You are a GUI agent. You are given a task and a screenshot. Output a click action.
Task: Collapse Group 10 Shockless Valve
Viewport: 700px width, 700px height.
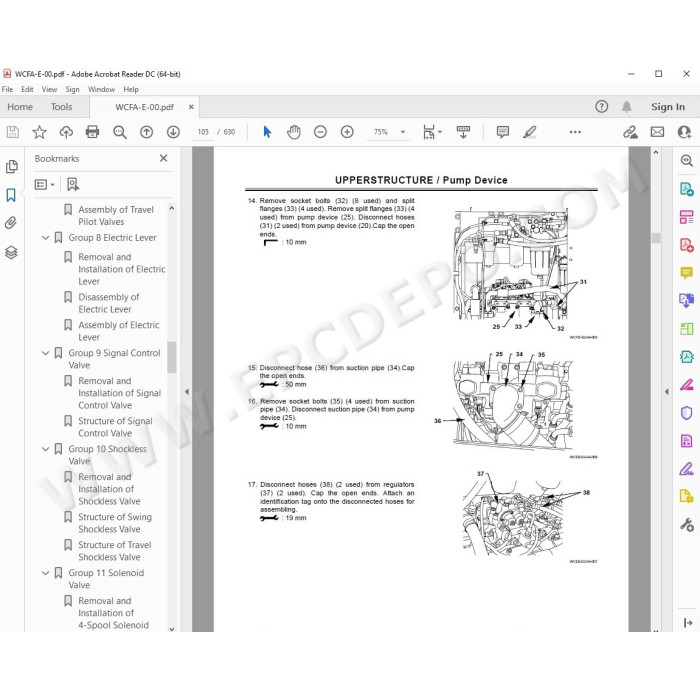tap(46, 449)
